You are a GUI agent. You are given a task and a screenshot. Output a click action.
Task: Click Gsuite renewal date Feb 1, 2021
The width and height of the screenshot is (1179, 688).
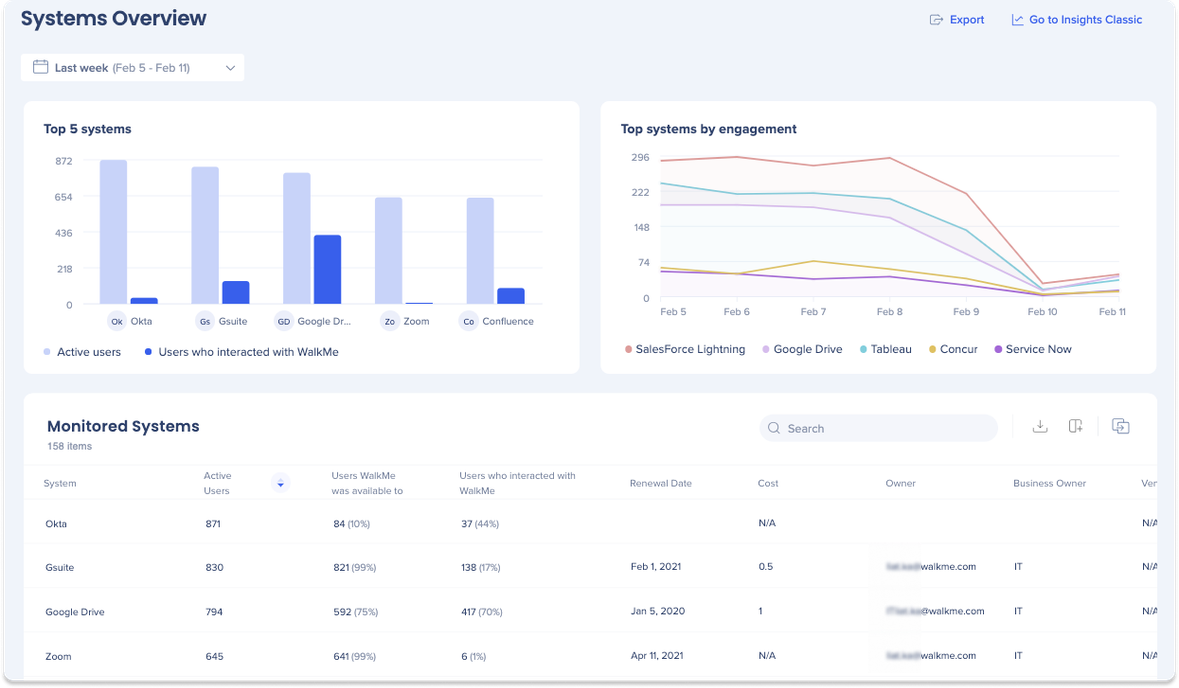656,566
